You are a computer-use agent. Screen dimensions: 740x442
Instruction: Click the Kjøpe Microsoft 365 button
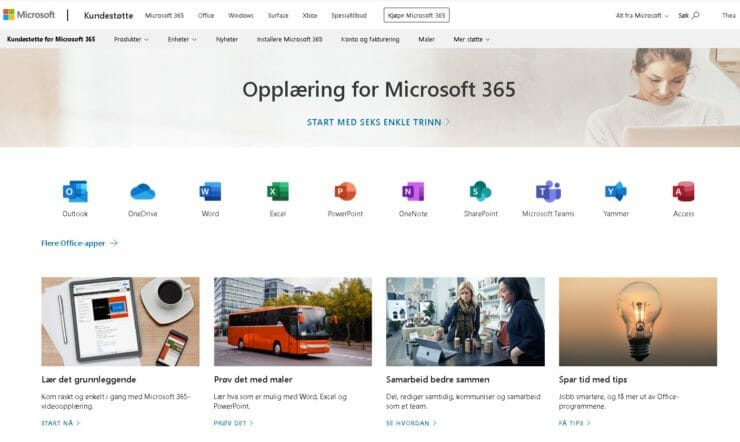coord(416,16)
